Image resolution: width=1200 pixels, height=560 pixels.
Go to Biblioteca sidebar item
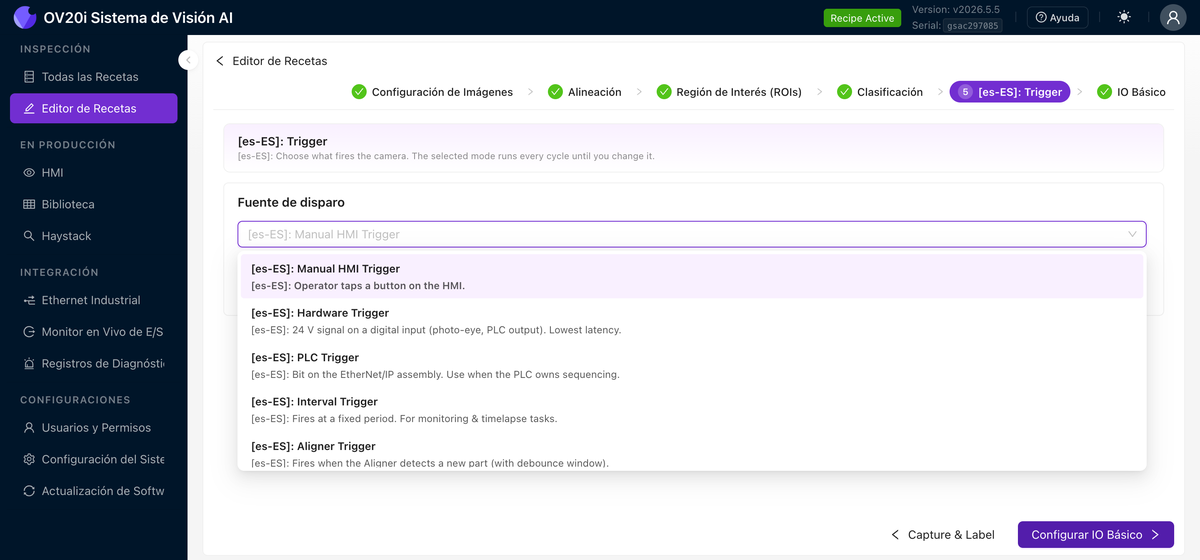point(94,204)
